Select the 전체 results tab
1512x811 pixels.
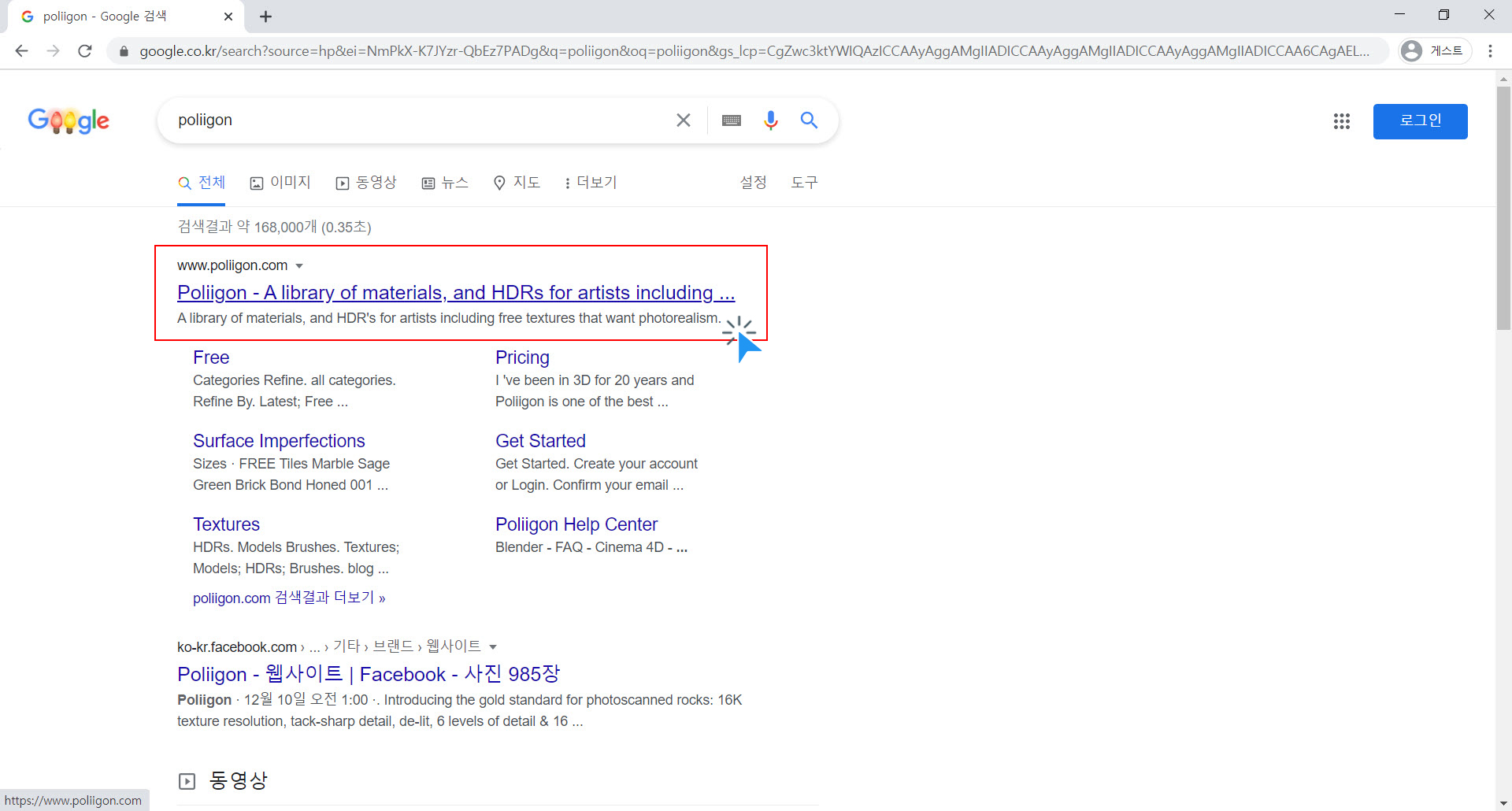[x=202, y=183]
